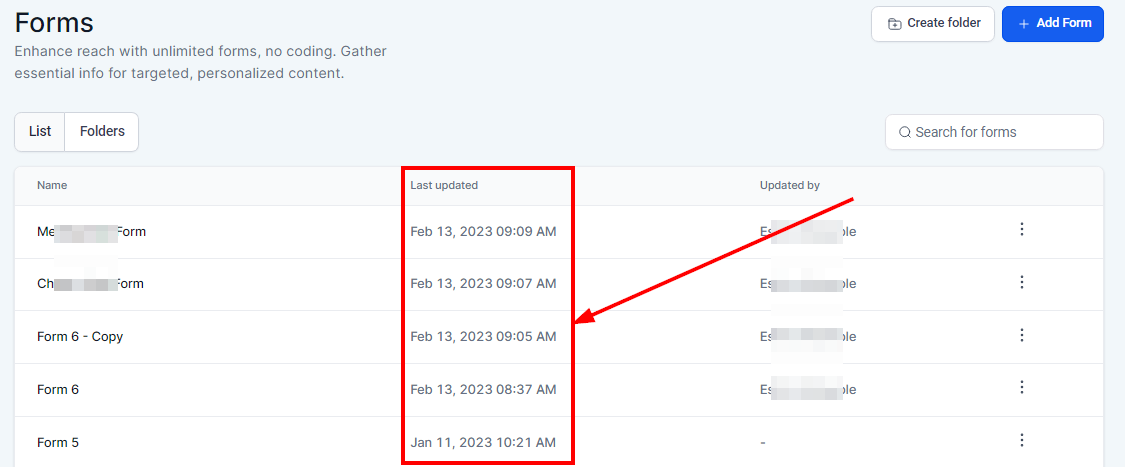The width and height of the screenshot is (1125, 467).
Task: Open three-dot menu for Form 6 row
Action: point(1021,387)
